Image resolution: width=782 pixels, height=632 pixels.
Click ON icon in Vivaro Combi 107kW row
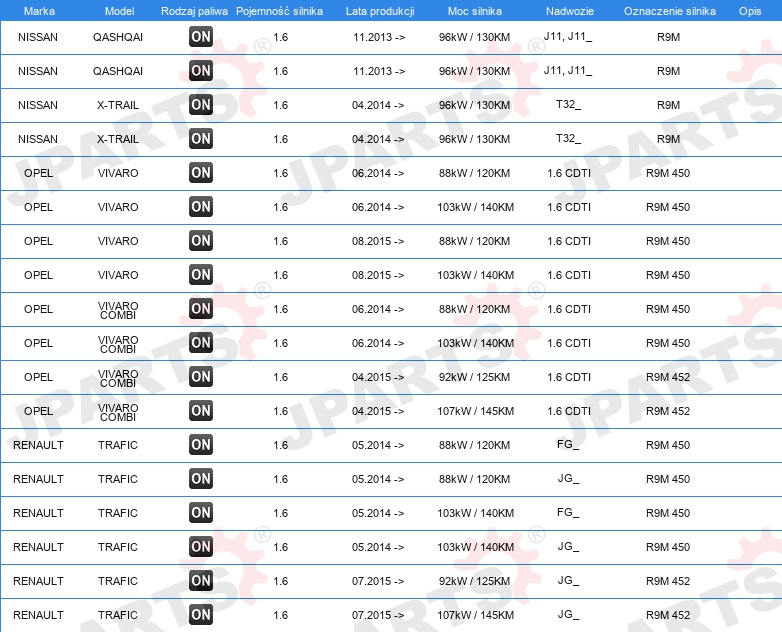[x=201, y=411]
